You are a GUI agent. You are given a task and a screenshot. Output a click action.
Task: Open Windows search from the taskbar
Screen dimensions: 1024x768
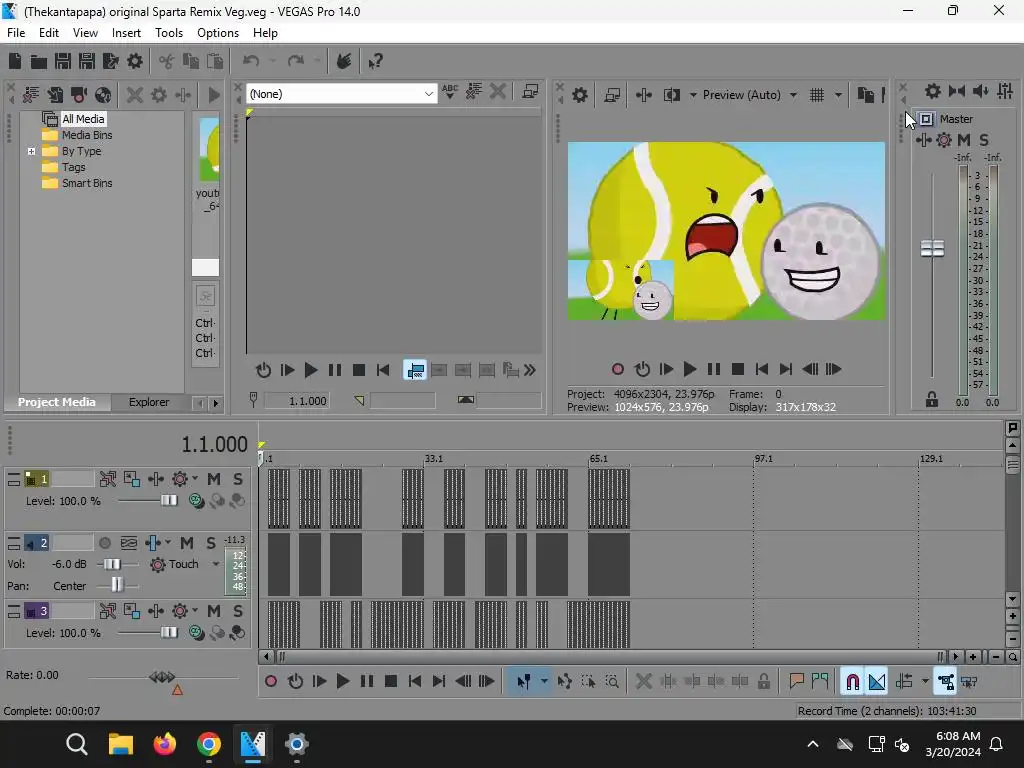[x=76, y=744]
